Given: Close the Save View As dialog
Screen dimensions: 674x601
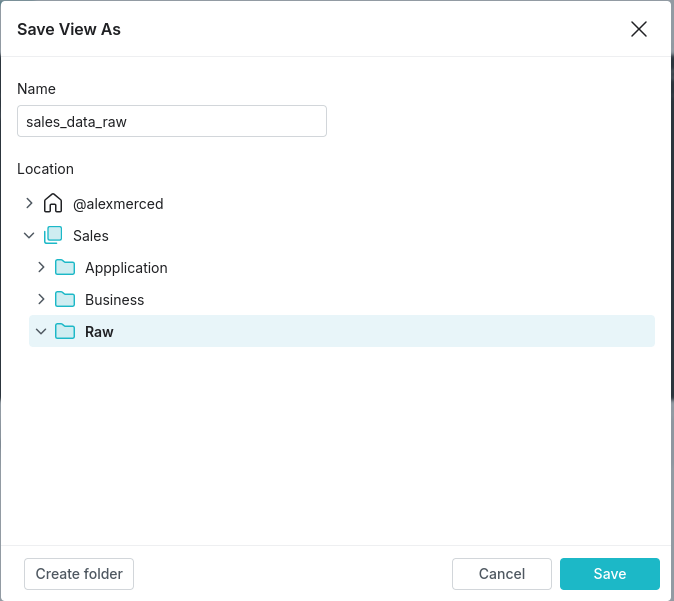Looking at the screenshot, I should click(639, 29).
